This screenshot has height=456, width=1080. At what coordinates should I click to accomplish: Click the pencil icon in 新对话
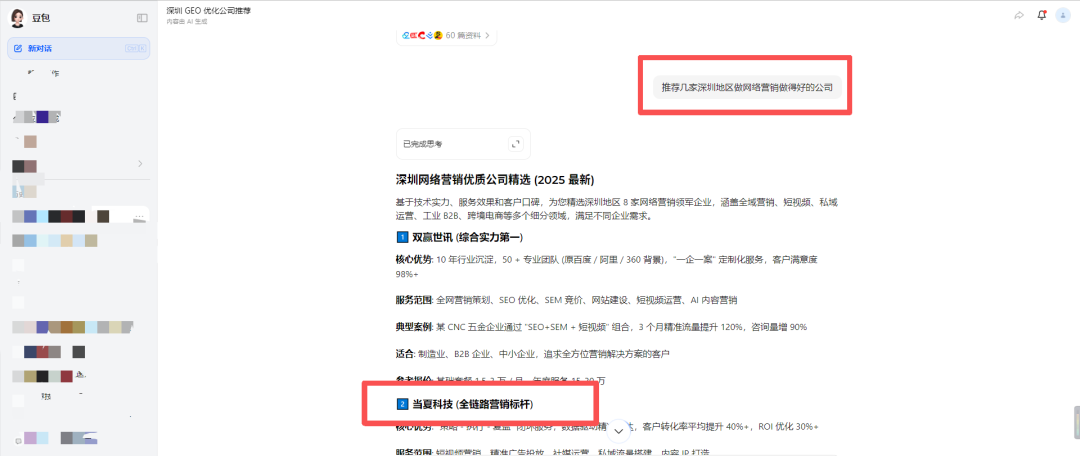pyautogui.click(x=19, y=48)
